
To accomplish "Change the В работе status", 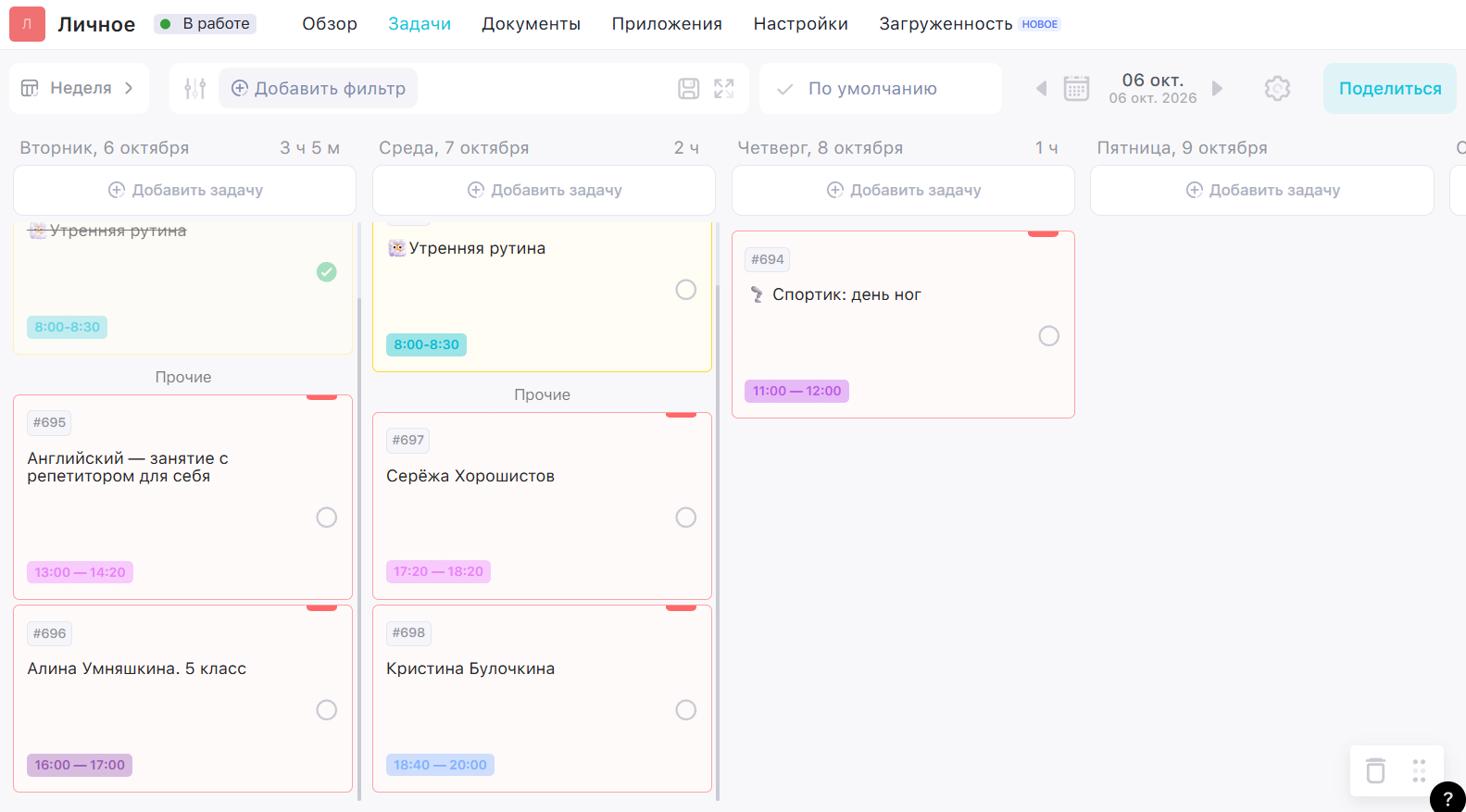I will [206, 24].
